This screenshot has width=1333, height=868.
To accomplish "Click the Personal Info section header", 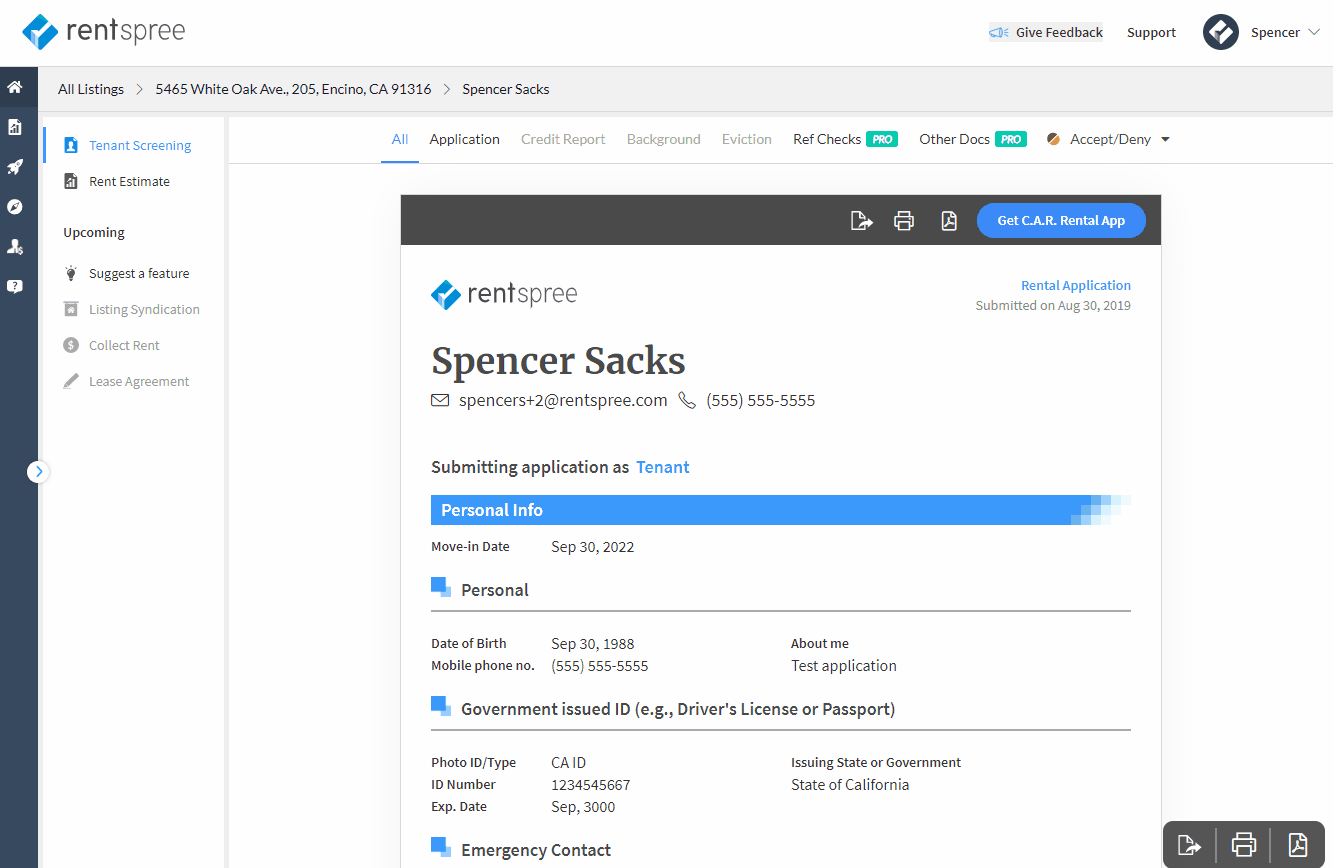I will (x=781, y=510).
